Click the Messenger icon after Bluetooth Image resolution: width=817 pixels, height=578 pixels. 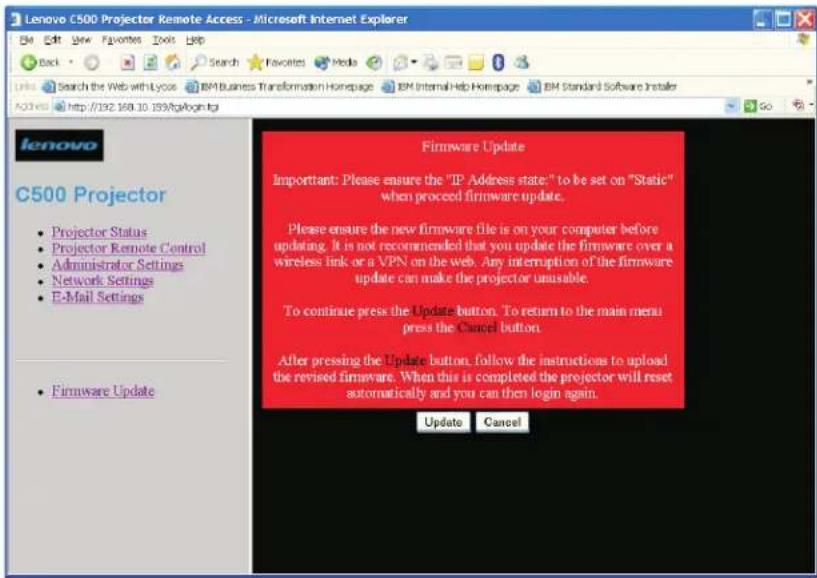(x=522, y=63)
